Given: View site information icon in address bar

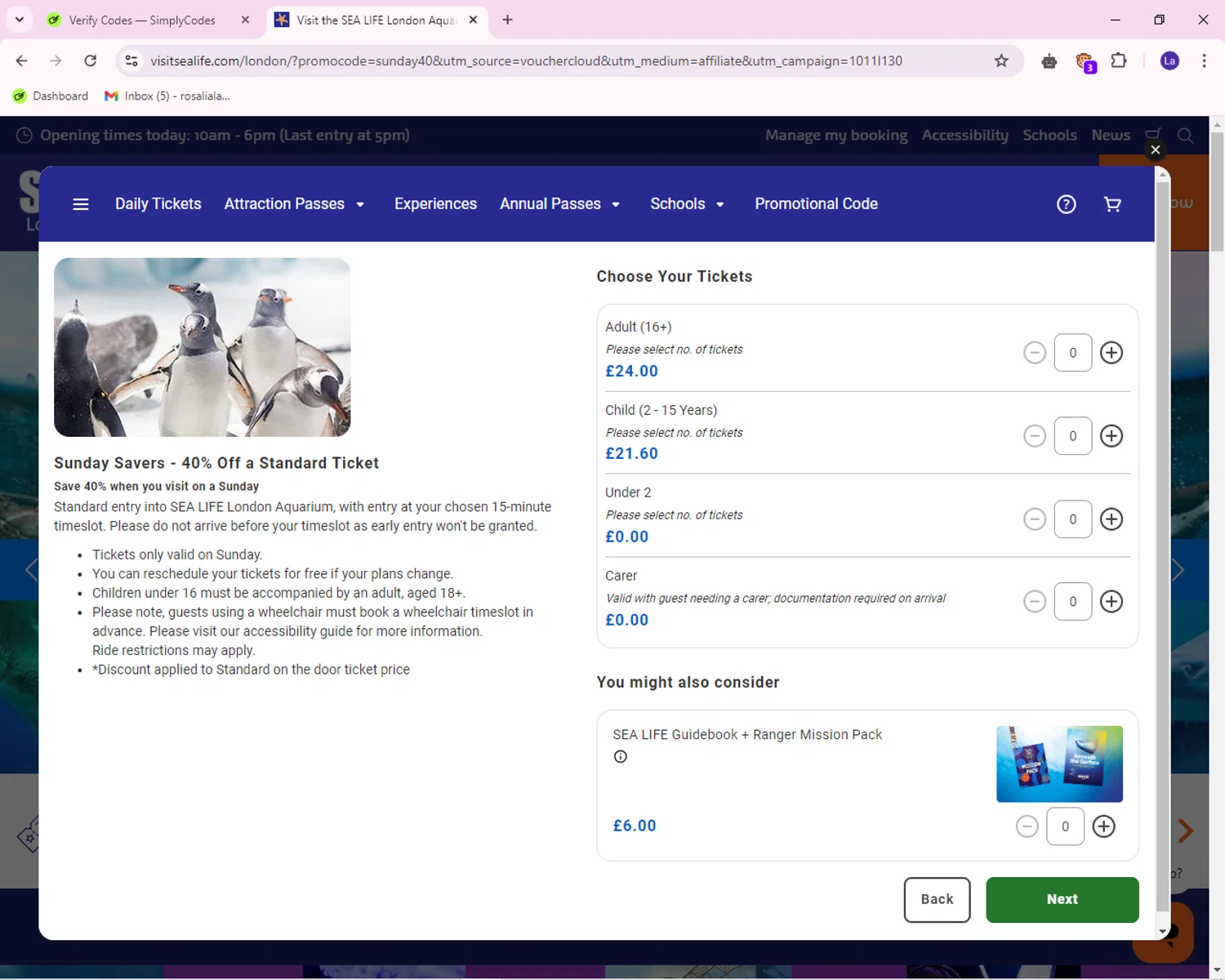Looking at the screenshot, I should [x=131, y=60].
